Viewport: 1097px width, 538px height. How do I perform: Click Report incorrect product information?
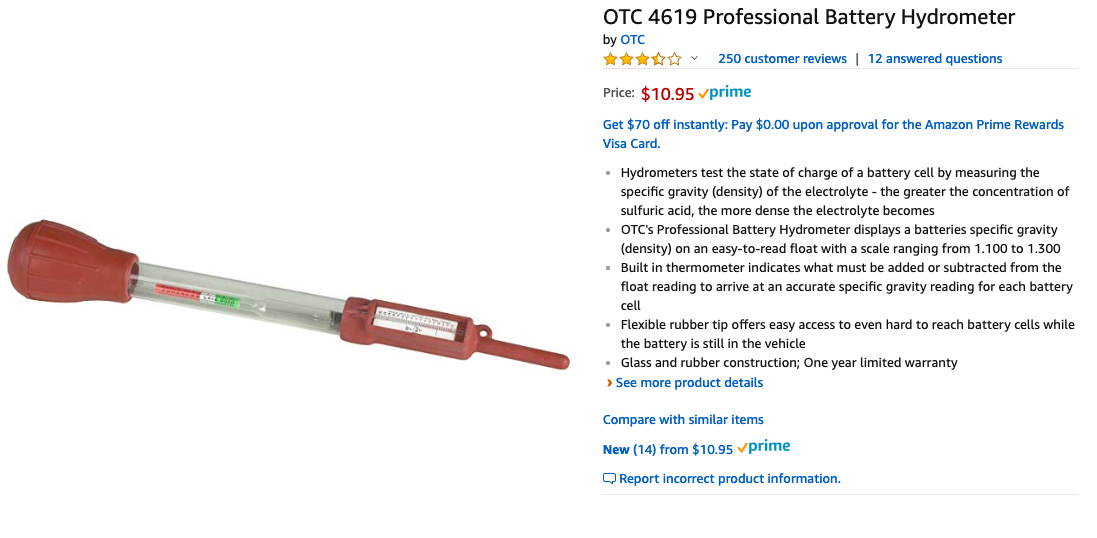729,479
